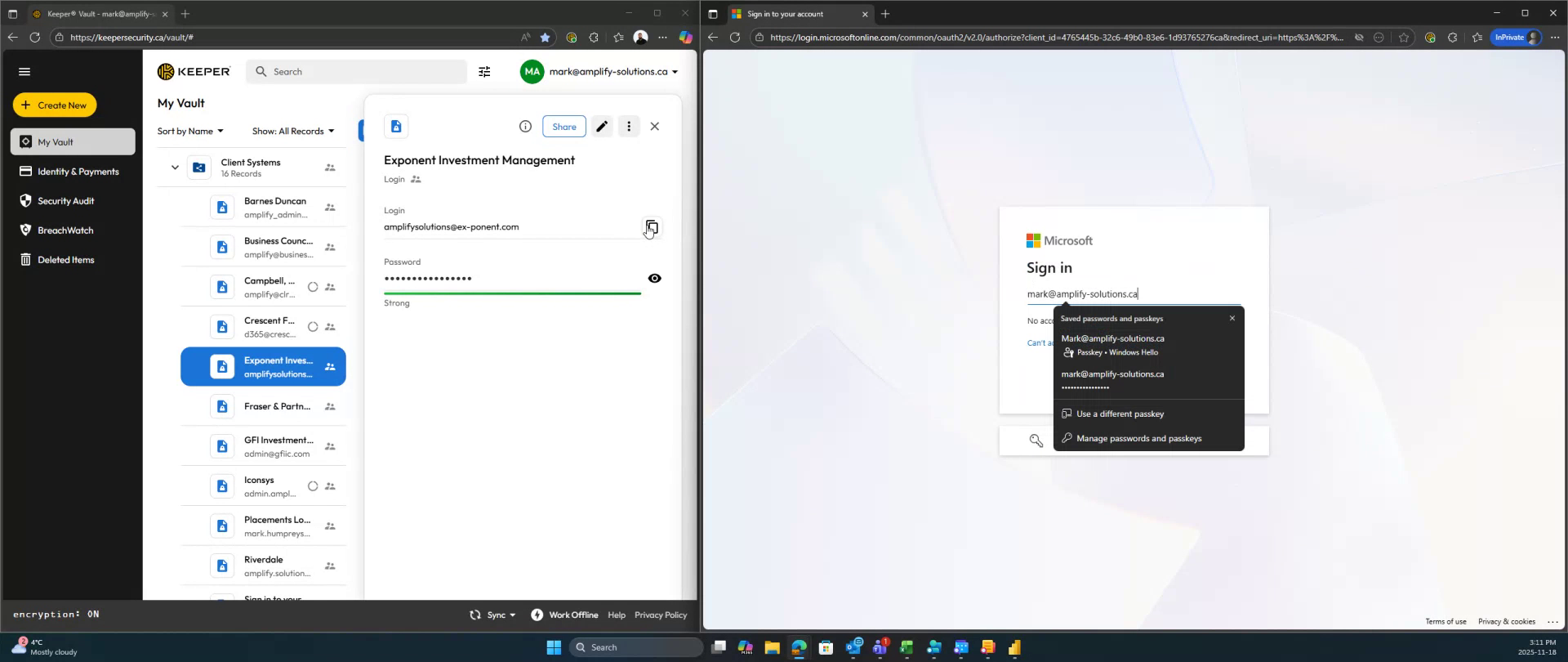The image size is (1568, 662).
Task: Select the Barnes Duncan record
Action: [263, 208]
